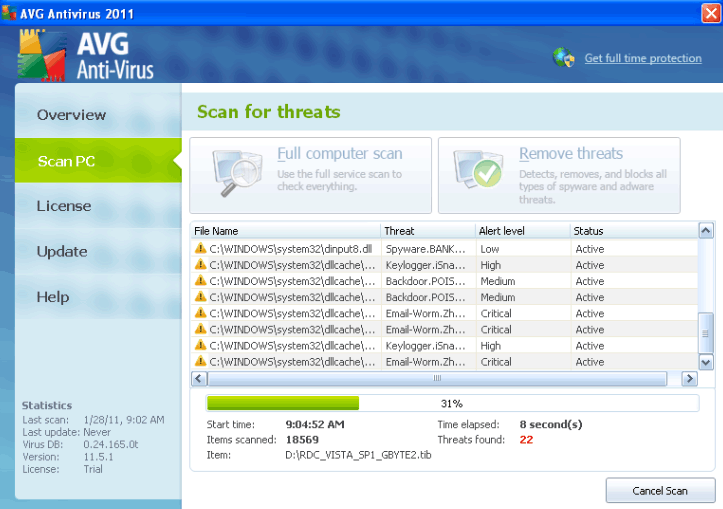Open the License section
This screenshot has width=723, height=509.
pyautogui.click(x=64, y=206)
